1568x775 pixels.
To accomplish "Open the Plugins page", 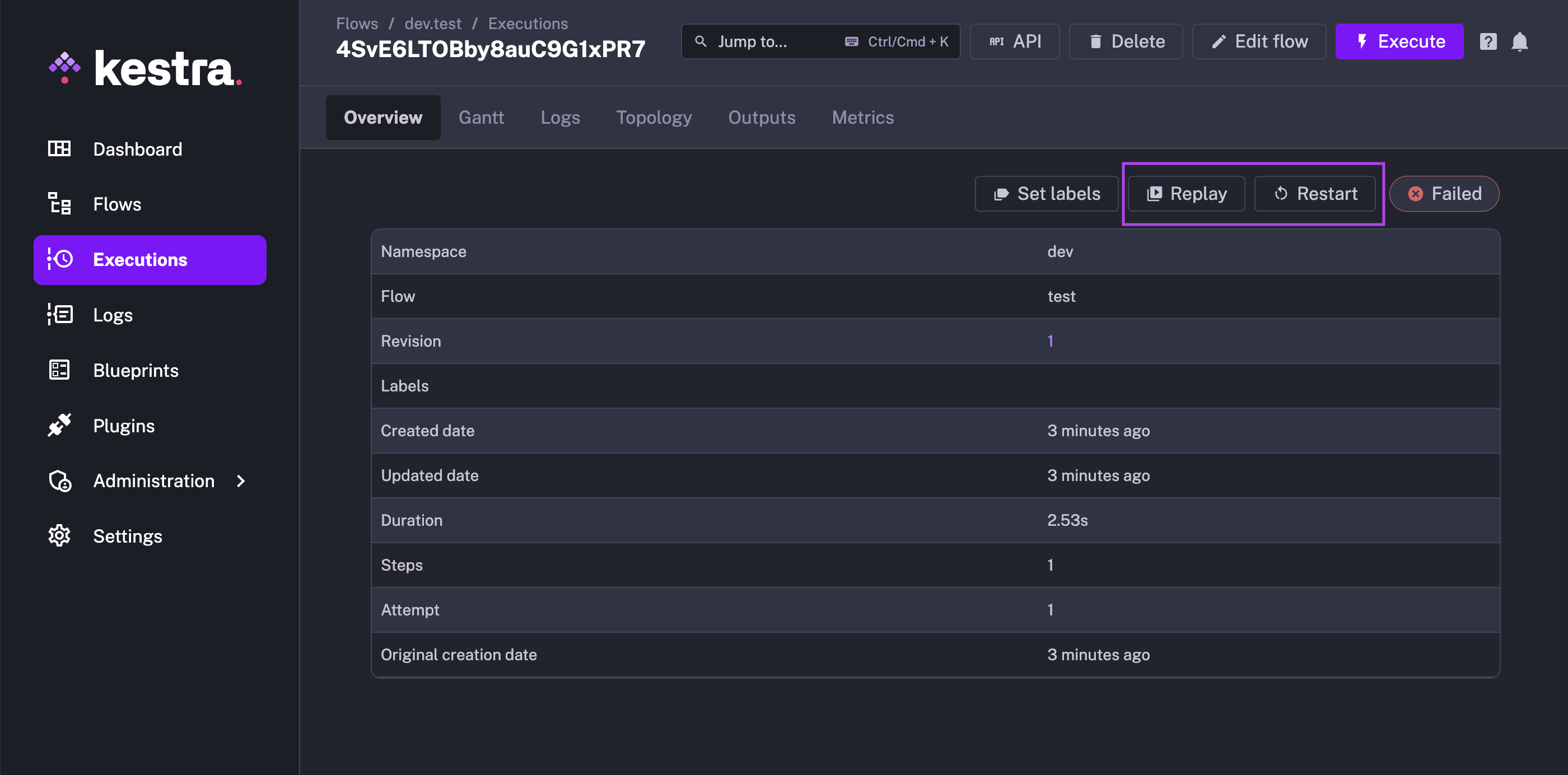I will click(x=124, y=426).
